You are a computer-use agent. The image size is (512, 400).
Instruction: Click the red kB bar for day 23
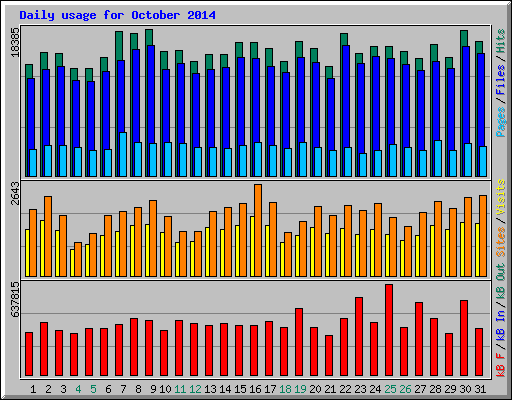click(x=359, y=337)
